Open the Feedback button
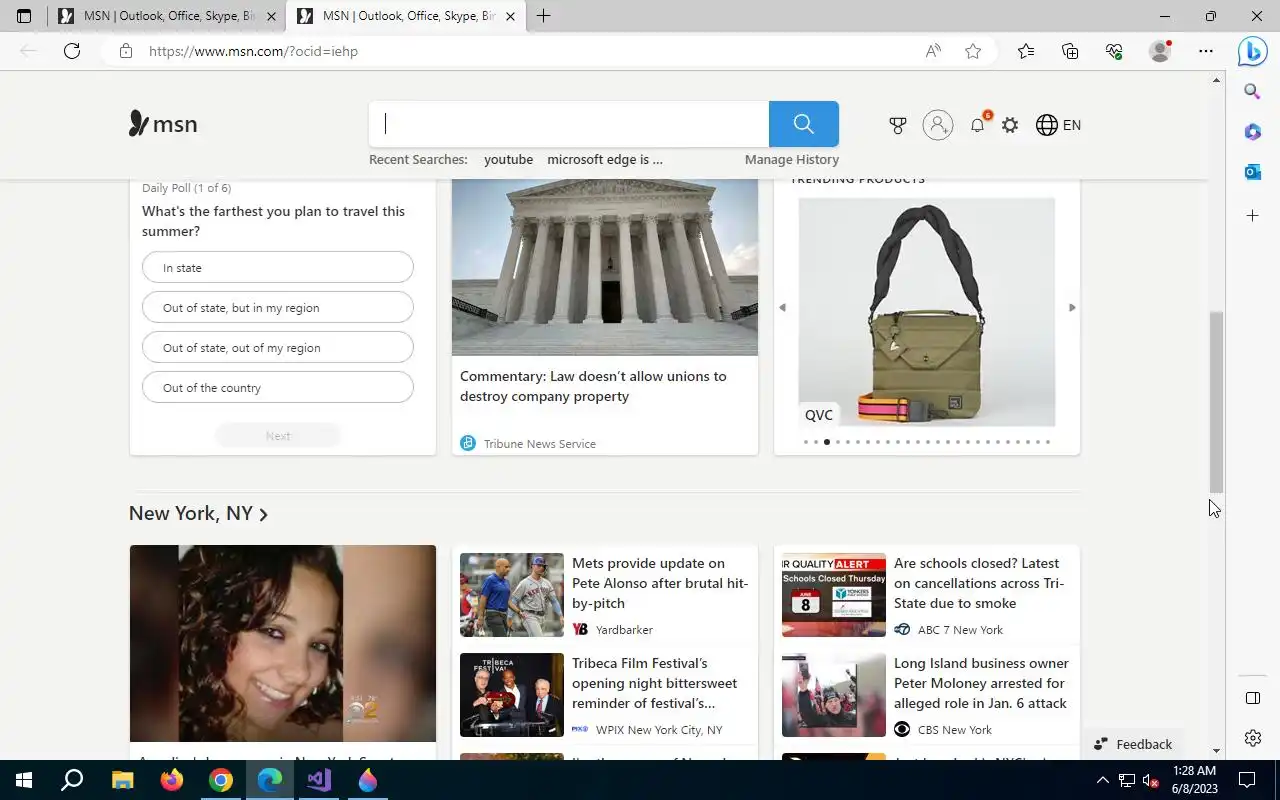Screen dimensions: 1280x800 pos(1133,744)
